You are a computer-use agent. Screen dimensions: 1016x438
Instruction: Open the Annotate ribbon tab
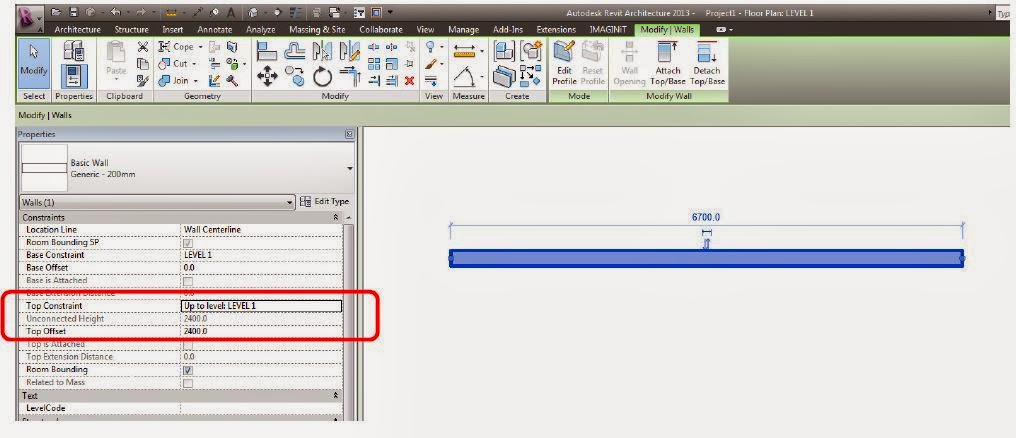(214, 30)
